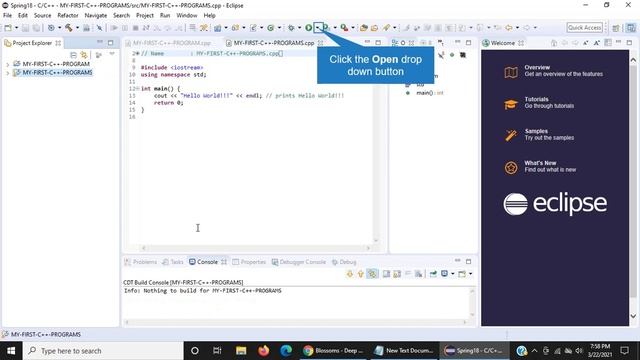The image size is (640, 360).
Task: Click the Microsoft Edge taskbar icon
Action: (286, 351)
